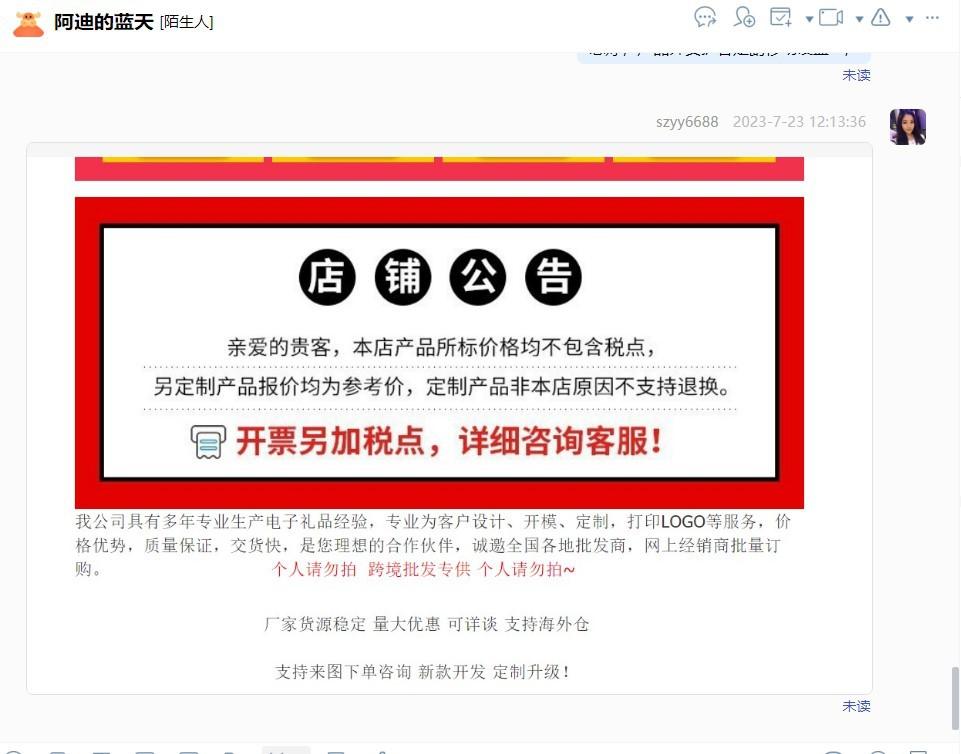
Task: Click the red 开票另加税点 notice text
Action: (449, 441)
